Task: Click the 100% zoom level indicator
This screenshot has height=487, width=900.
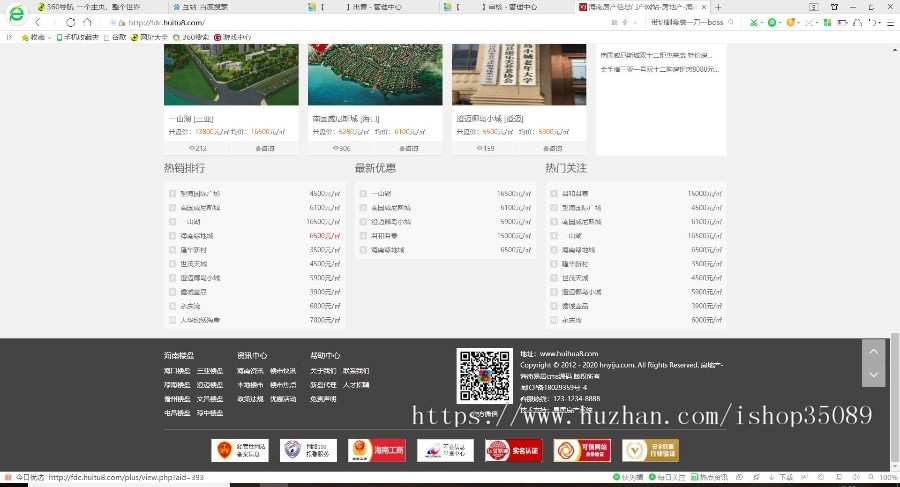Action: click(888, 477)
